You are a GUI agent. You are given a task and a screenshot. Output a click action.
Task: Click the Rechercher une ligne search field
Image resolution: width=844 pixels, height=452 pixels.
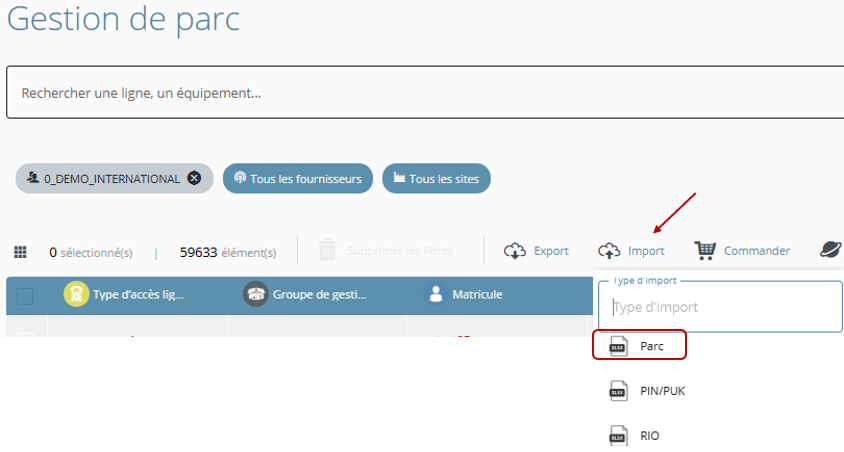[x=425, y=93]
